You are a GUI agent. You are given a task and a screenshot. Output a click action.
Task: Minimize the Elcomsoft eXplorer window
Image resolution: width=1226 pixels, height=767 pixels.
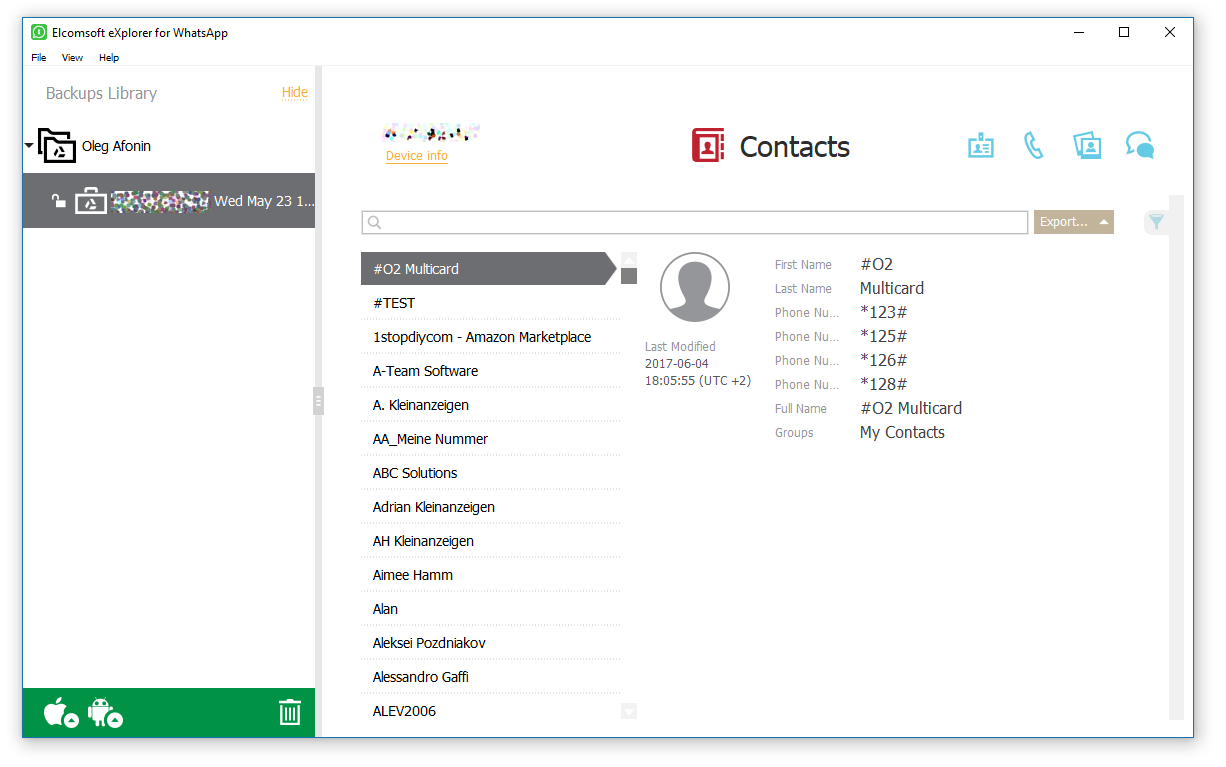pyautogui.click(x=1078, y=32)
